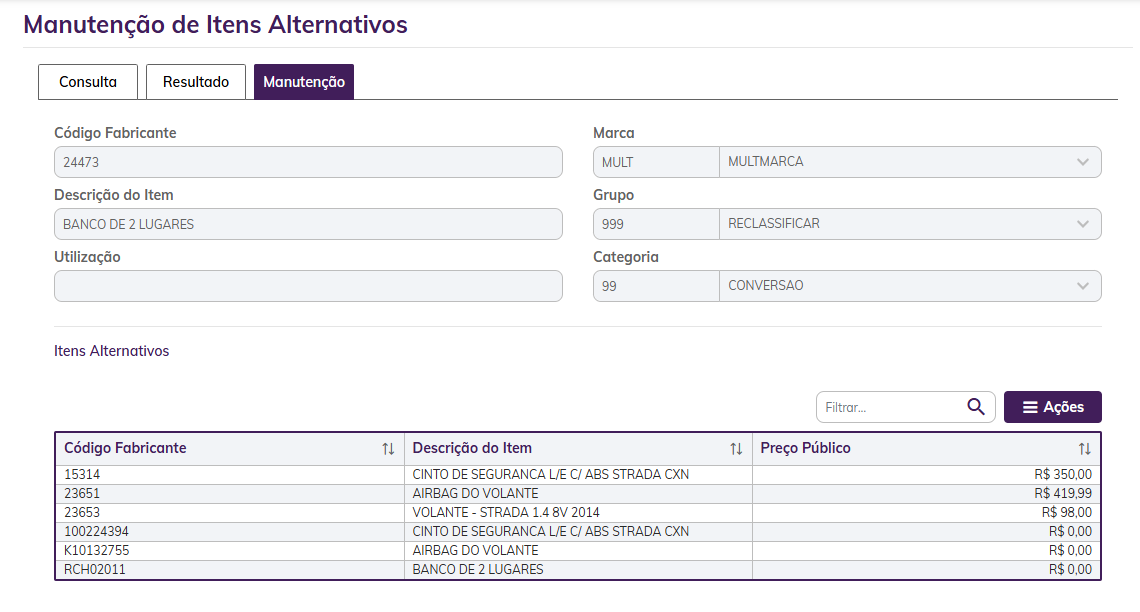
Task: Click the Marca code field MULT
Action: click(656, 162)
